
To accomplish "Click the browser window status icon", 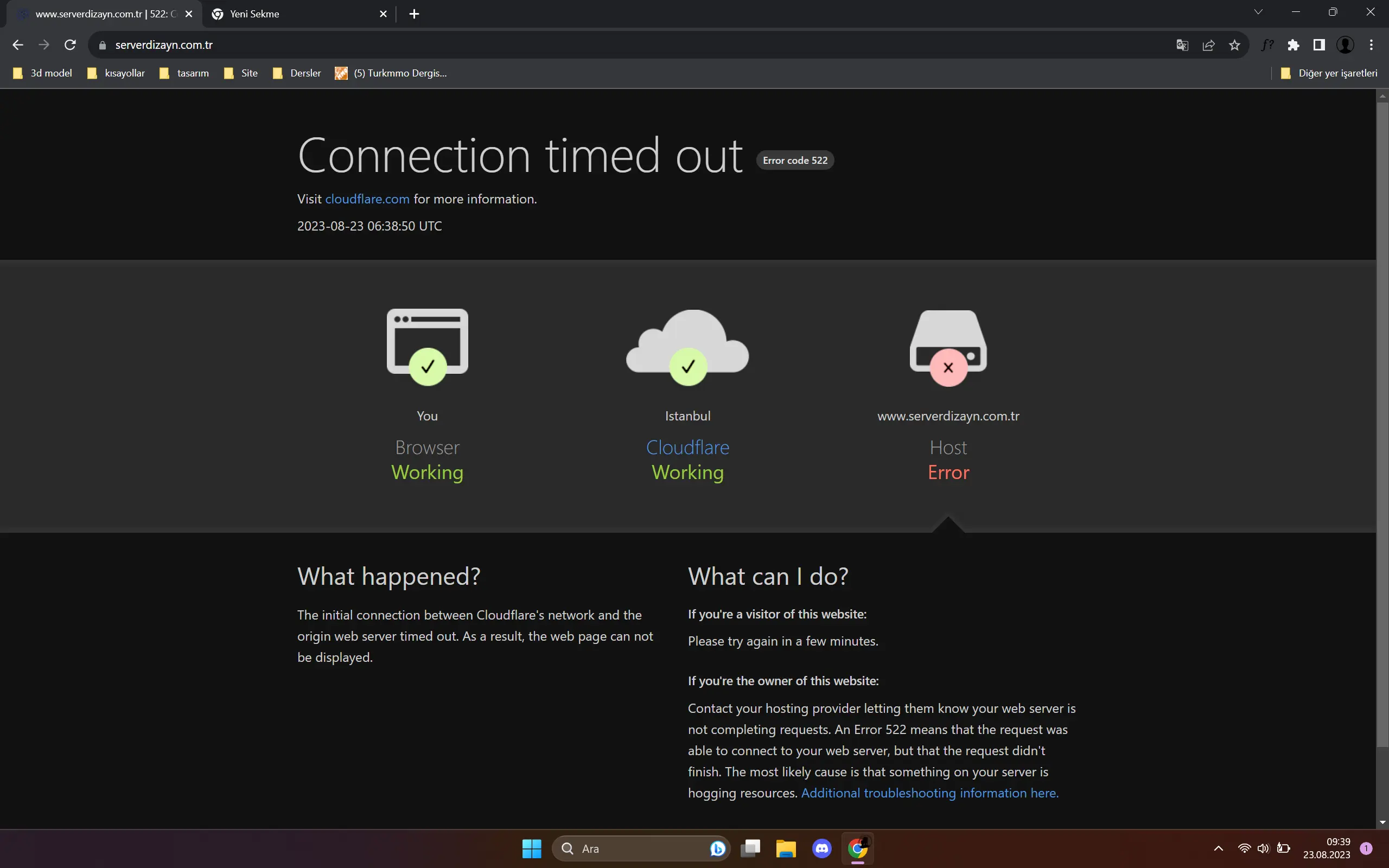I will point(428,347).
